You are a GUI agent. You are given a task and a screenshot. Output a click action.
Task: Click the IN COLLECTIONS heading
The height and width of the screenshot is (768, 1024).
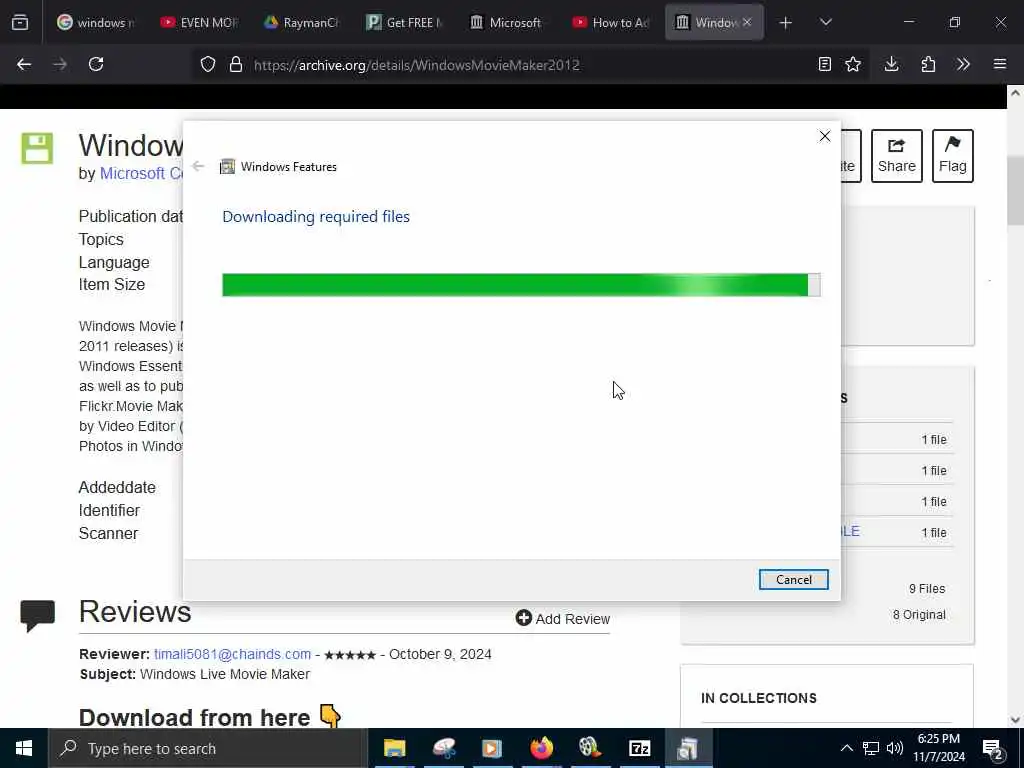pos(759,698)
